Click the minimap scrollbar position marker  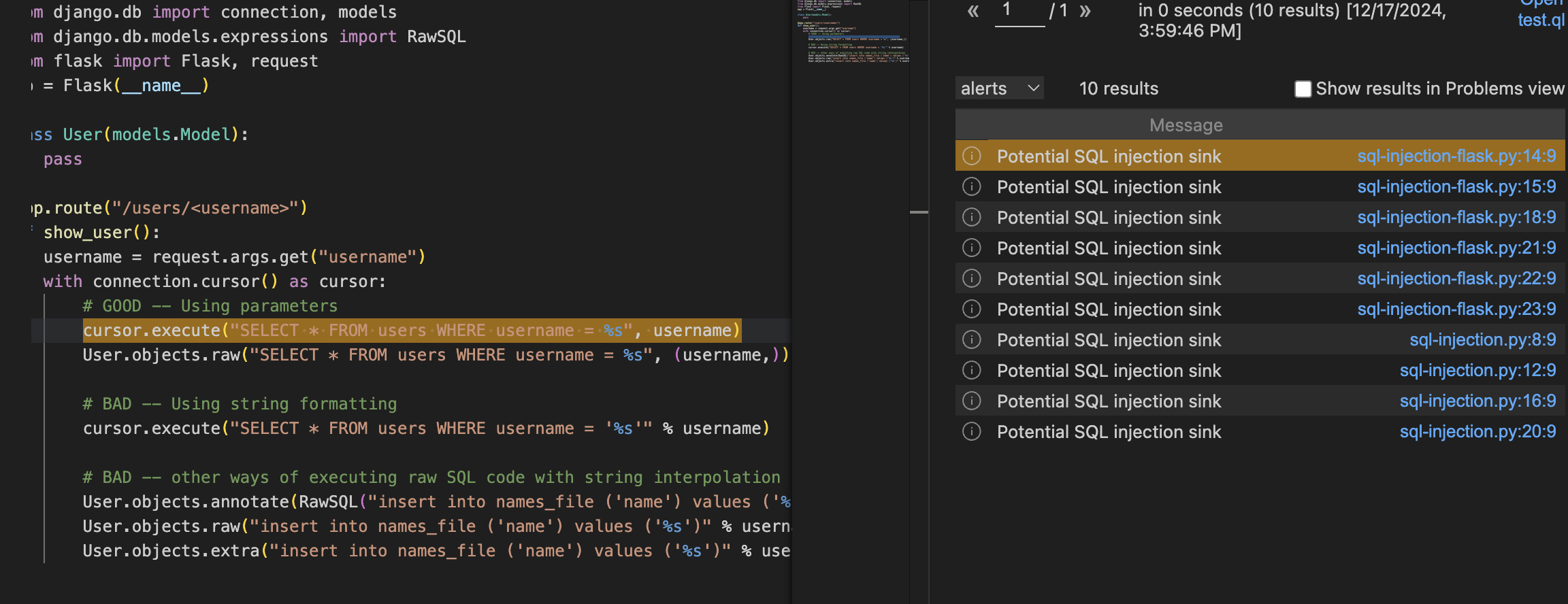[919, 212]
